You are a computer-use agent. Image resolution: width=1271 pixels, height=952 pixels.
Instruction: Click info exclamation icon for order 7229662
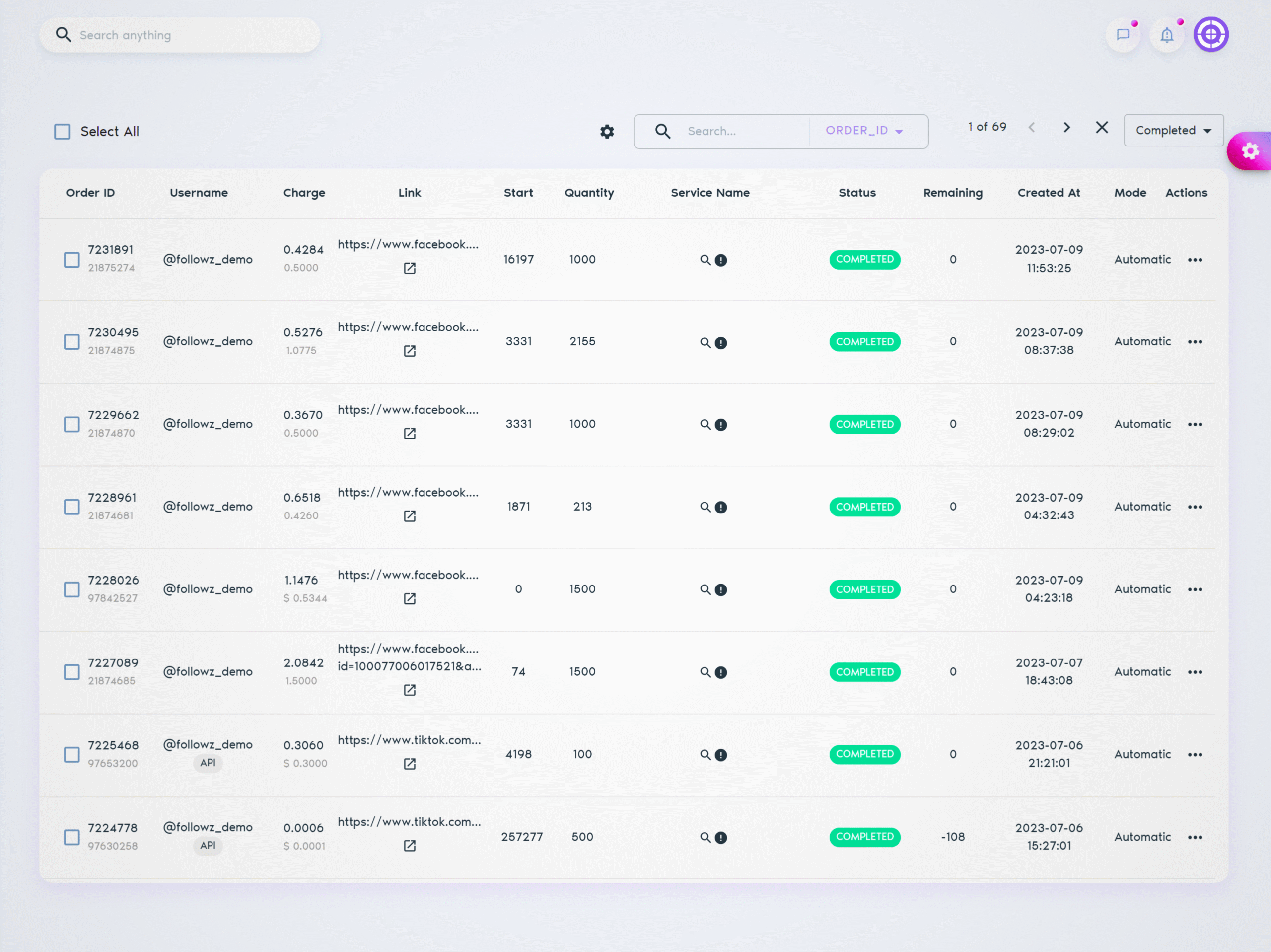[x=721, y=425]
